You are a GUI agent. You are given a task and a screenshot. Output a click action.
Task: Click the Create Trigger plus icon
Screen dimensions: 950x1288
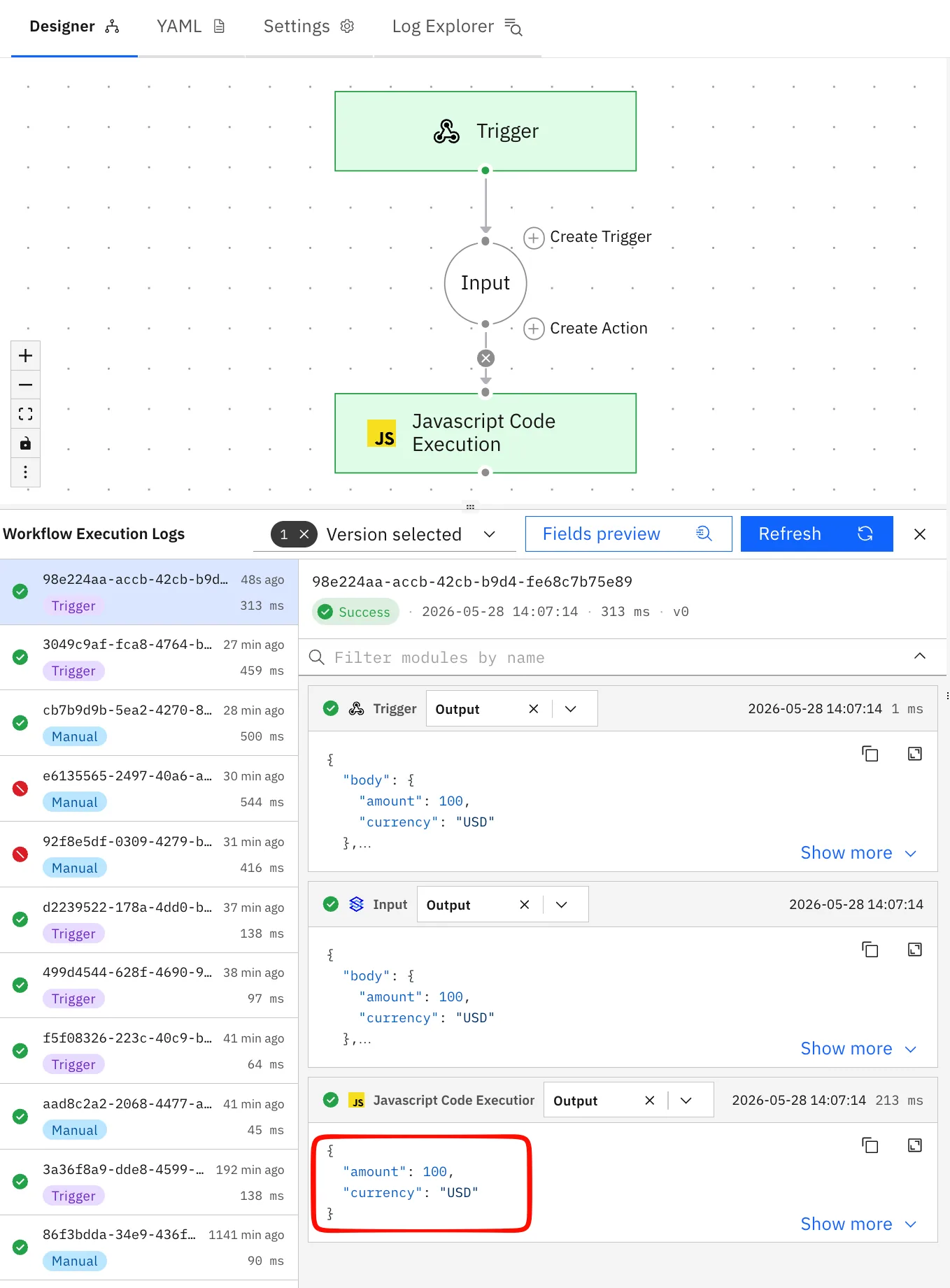[534, 238]
